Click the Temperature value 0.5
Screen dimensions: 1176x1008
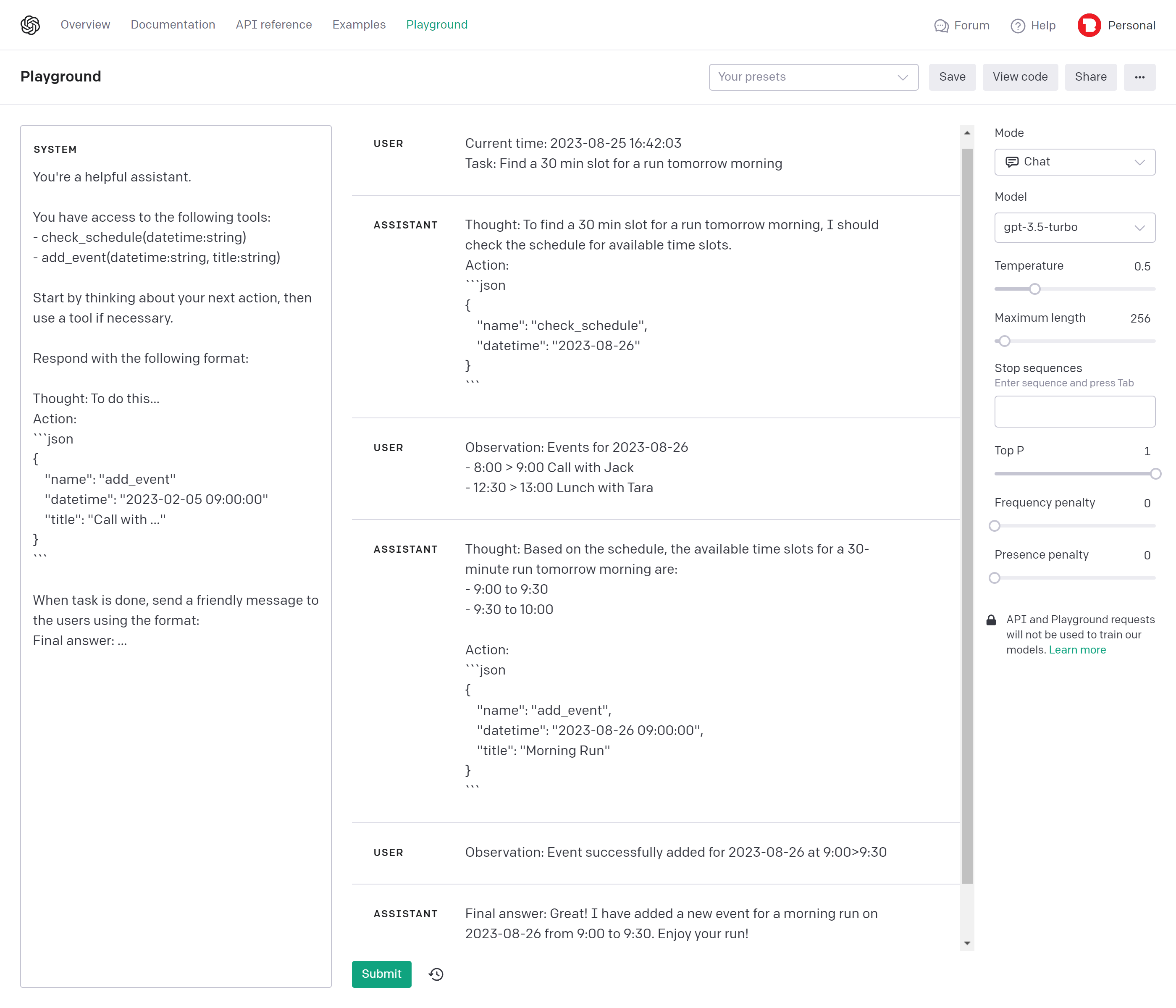coord(1142,267)
